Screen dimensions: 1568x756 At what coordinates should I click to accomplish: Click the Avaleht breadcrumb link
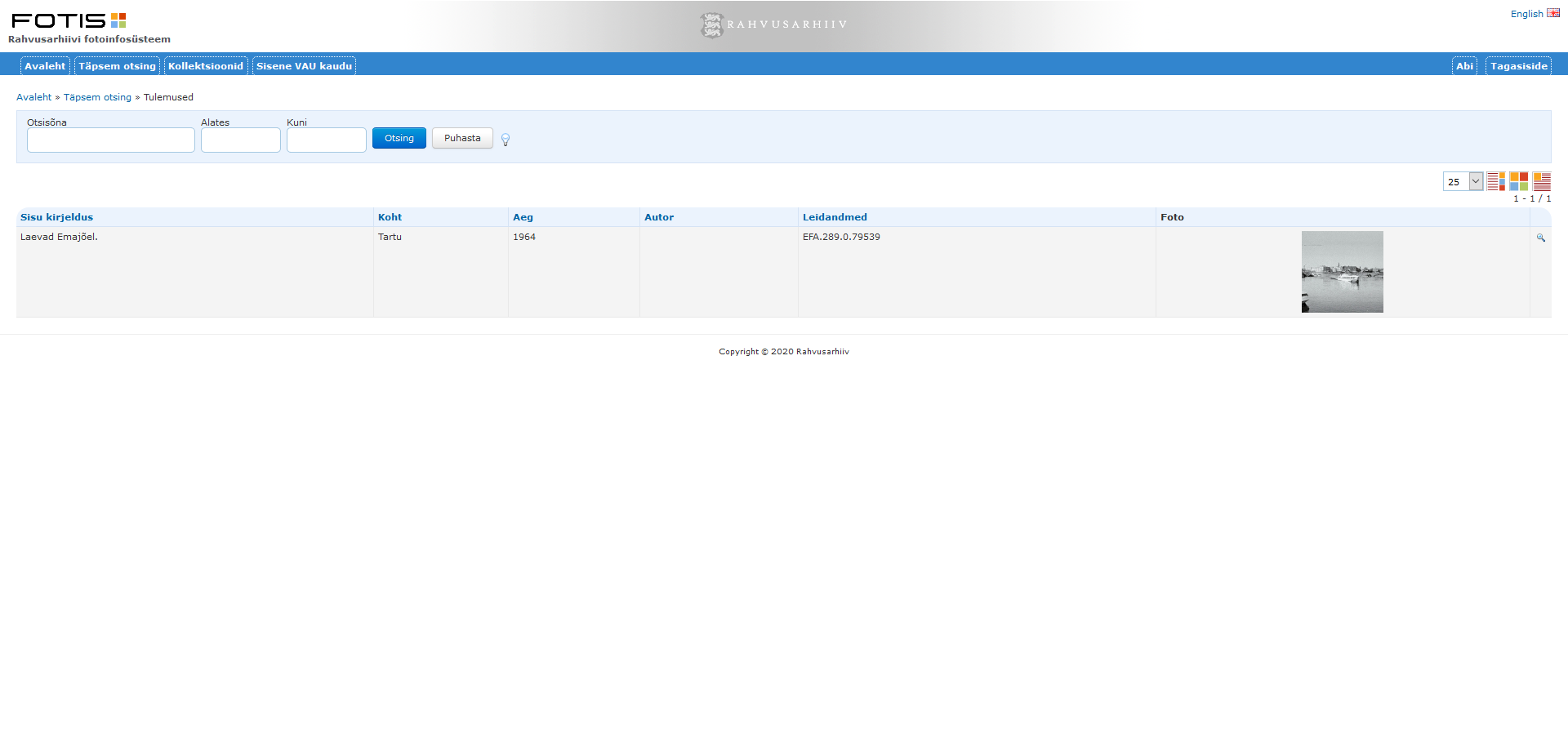(x=33, y=97)
